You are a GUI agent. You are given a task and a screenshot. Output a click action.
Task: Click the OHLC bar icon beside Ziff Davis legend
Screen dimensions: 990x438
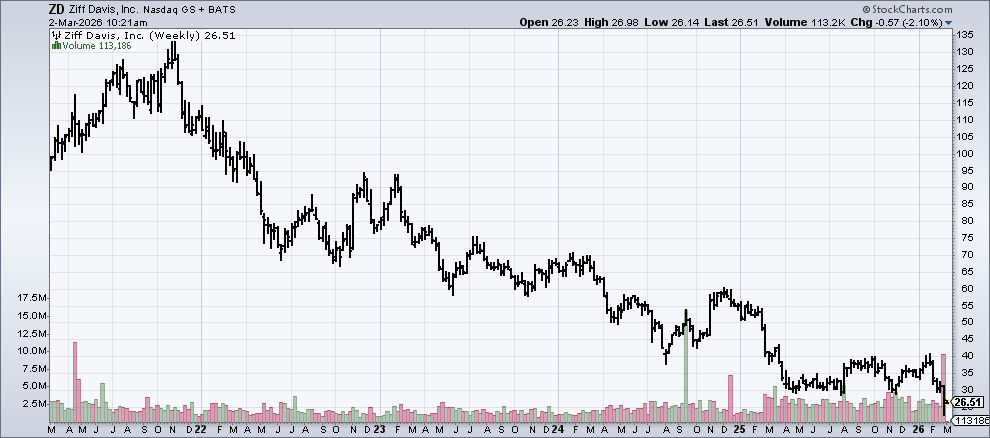[x=56, y=36]
